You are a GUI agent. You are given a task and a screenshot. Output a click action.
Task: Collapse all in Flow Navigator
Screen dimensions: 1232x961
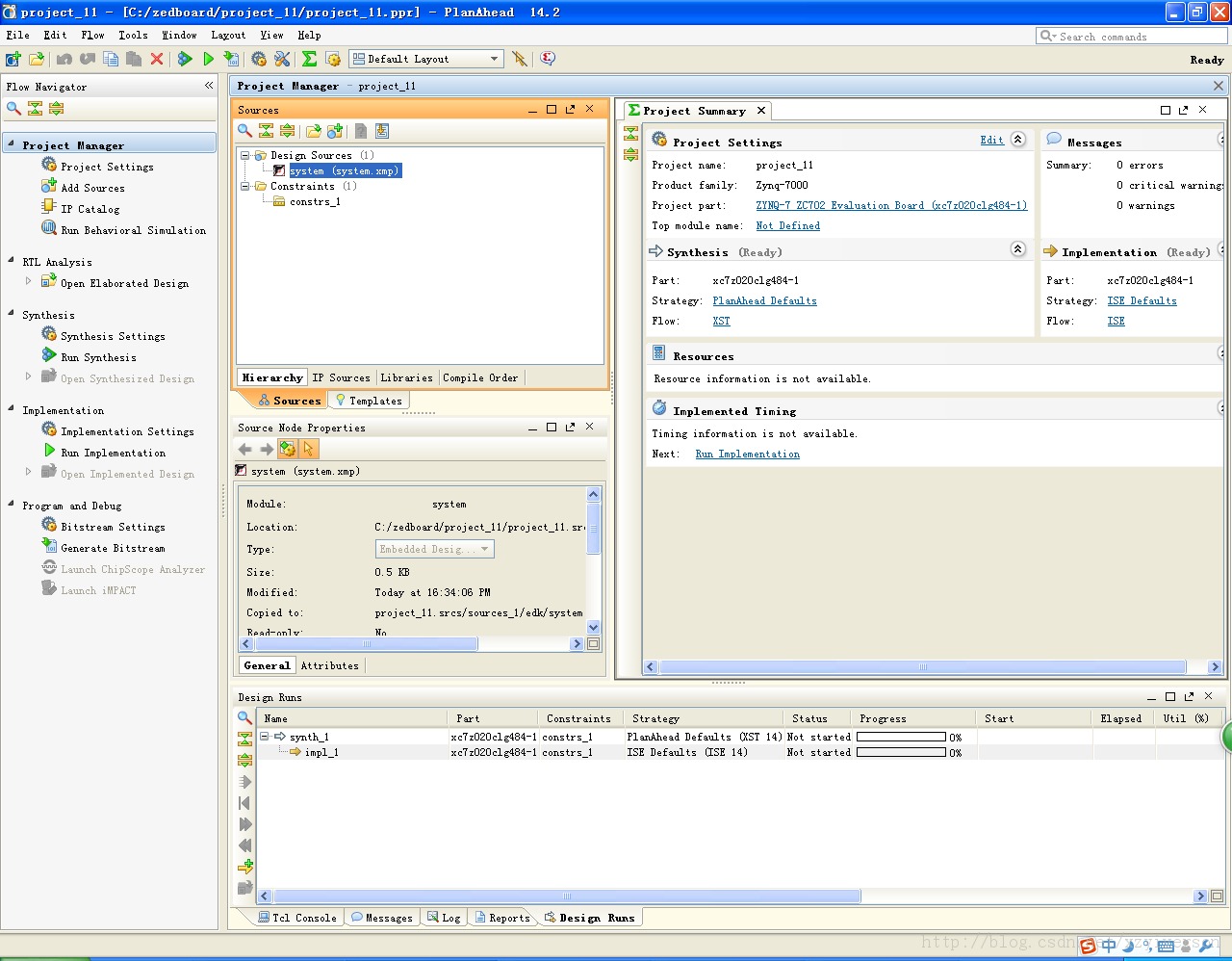[36, 109]
